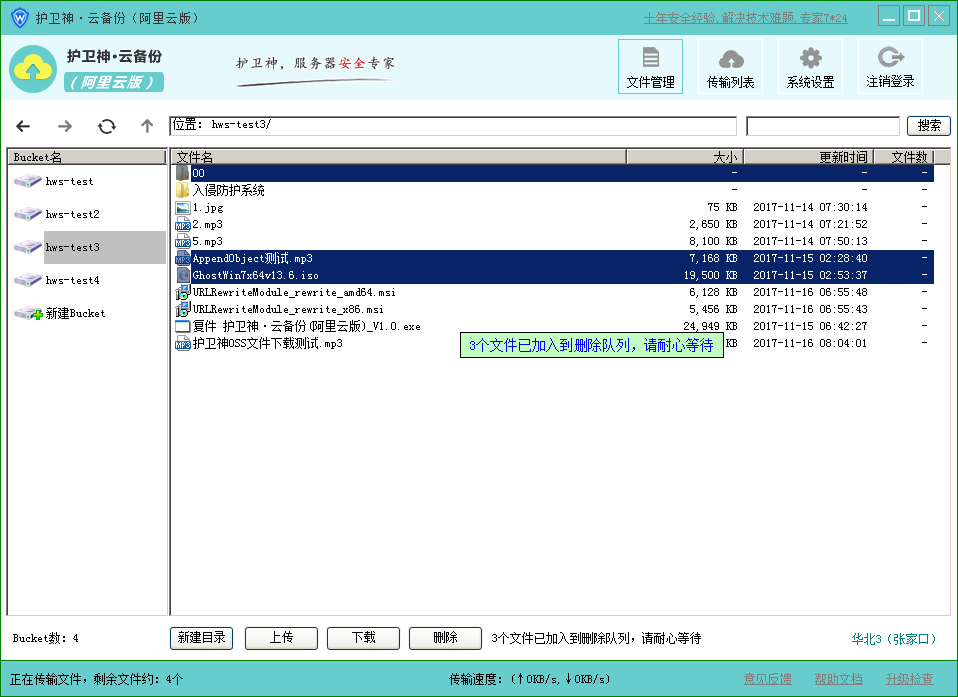Click the exe file window icon
958x697 pixels.
click(182, 326)
